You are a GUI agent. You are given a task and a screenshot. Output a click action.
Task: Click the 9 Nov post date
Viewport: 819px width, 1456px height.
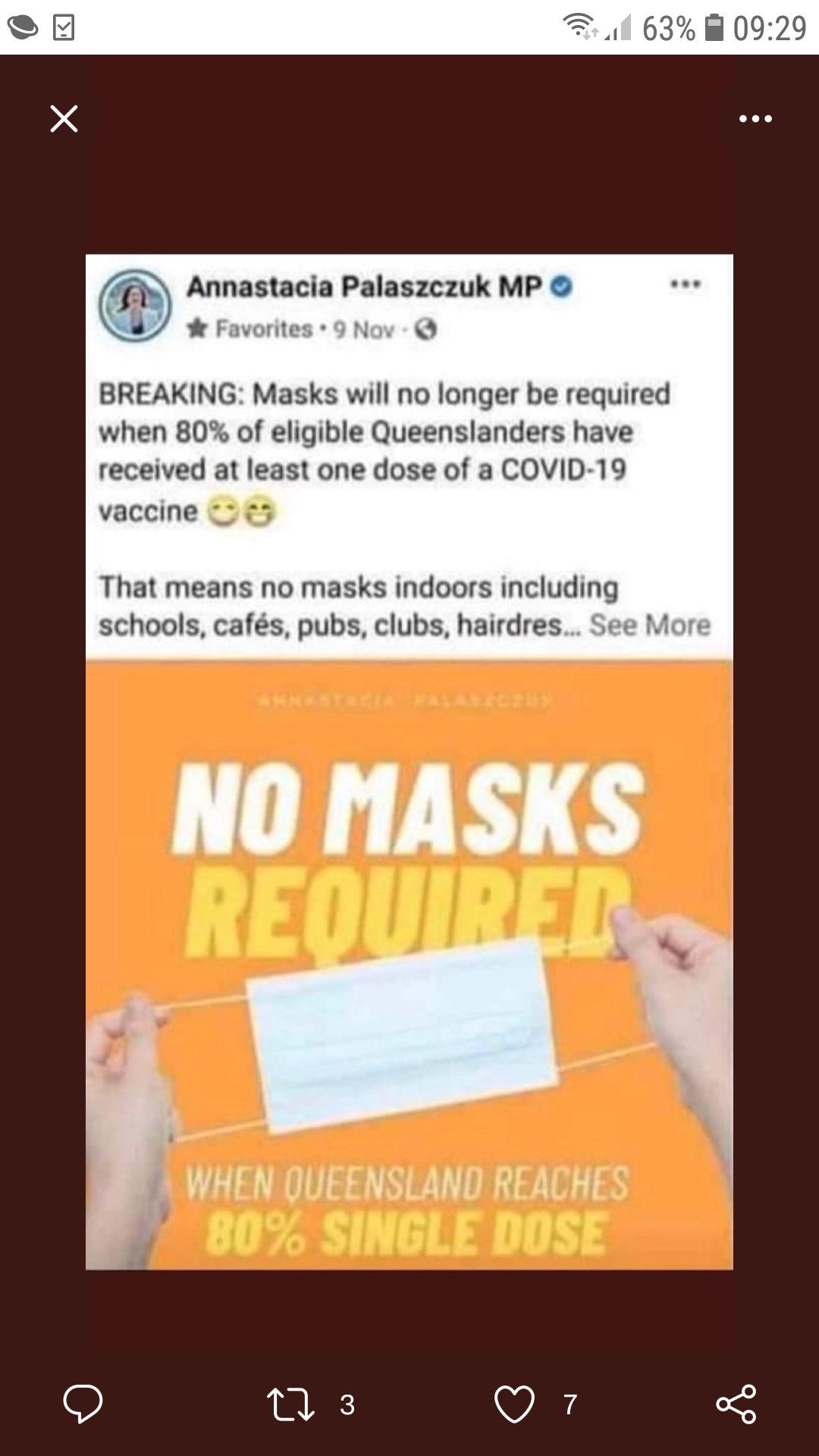coord(364,330)
